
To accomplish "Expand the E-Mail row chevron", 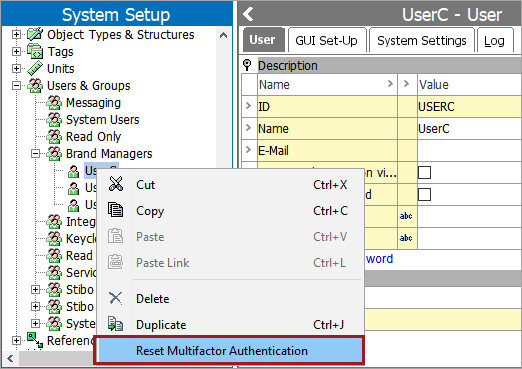I will point(248,150).
